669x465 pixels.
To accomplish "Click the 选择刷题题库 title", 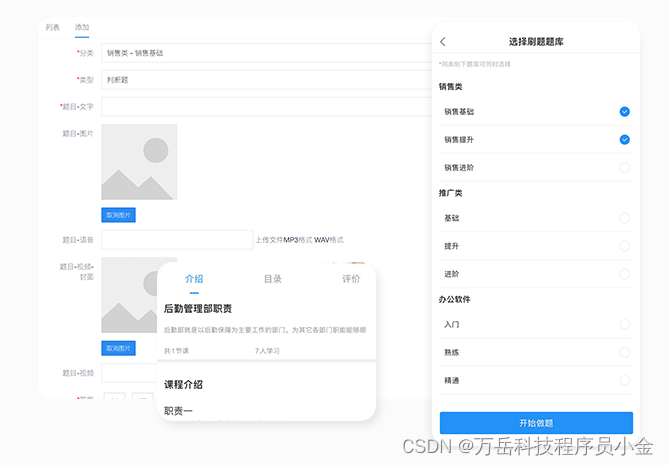I will (536, 42).
